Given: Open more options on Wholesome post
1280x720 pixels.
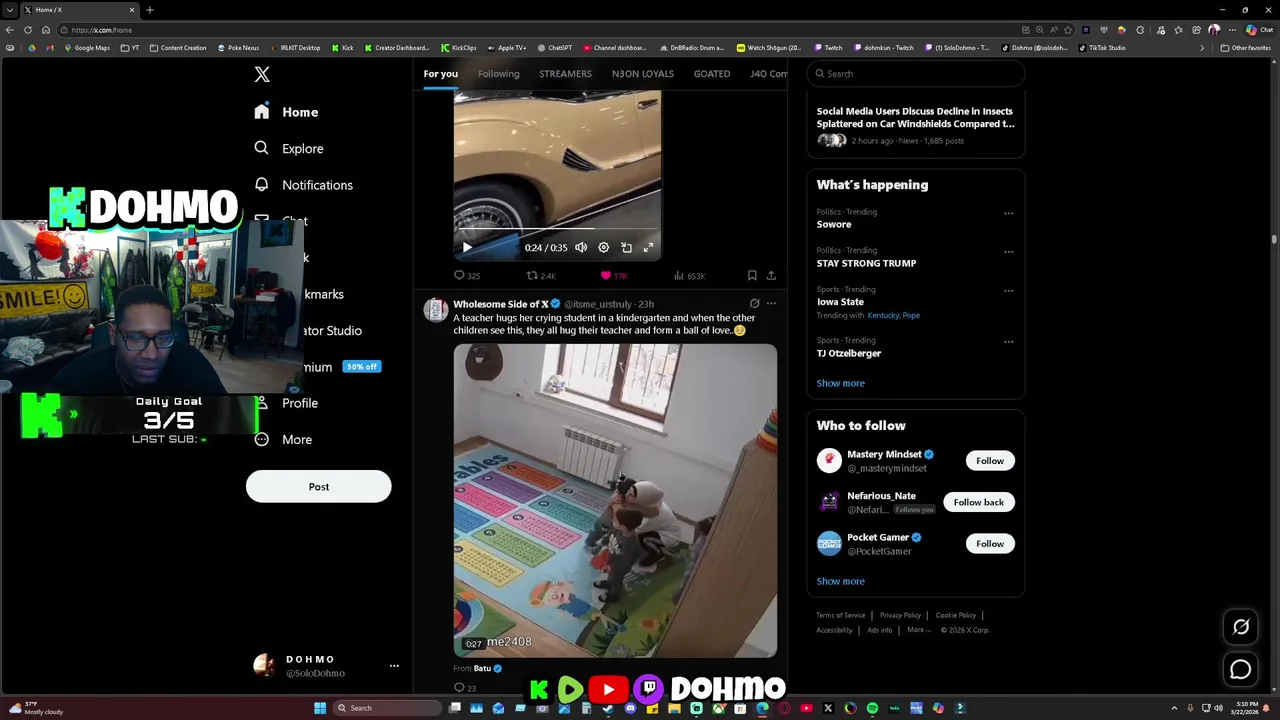Looking at the screenshot, I should tap(771, 304).
